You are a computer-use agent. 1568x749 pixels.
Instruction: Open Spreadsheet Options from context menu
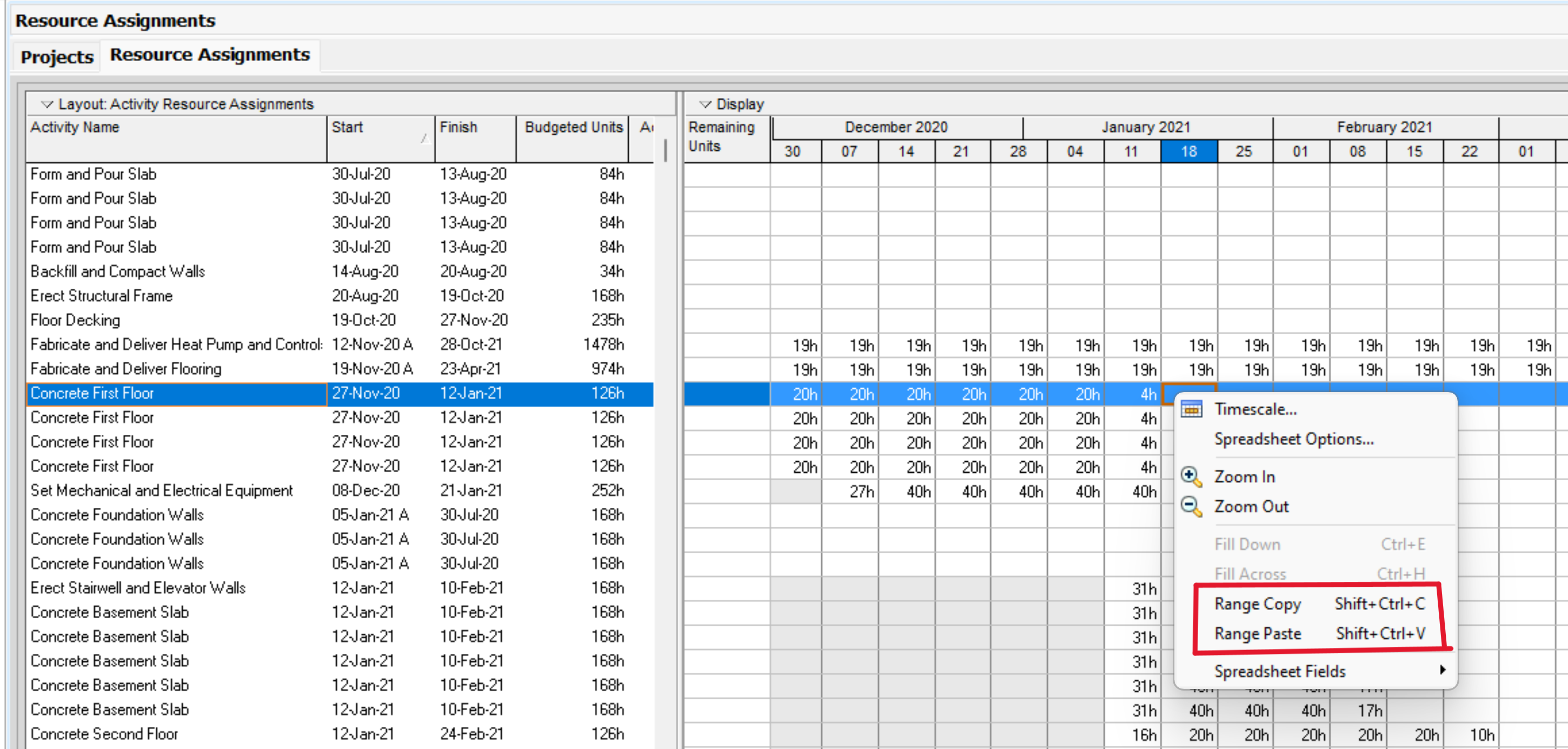point(1293,439)
